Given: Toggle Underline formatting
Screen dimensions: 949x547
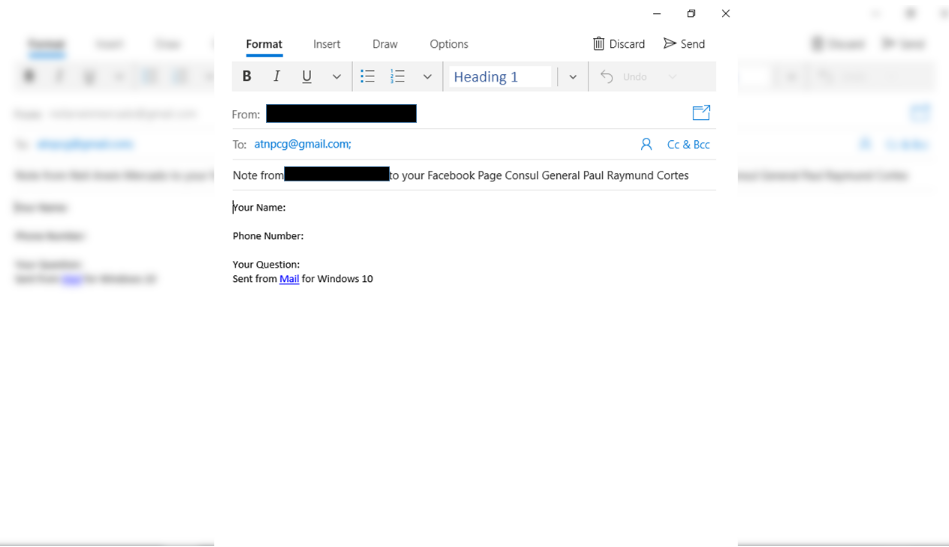Looking at the screenshot, I should (307, 76).
